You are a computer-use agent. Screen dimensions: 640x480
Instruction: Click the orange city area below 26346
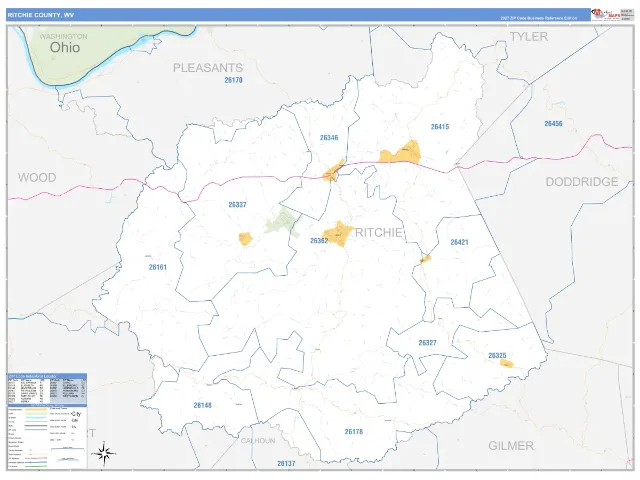tap(333, 171)
